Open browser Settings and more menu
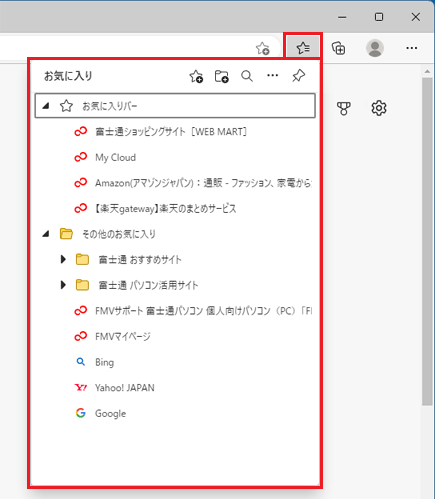The height and width of the screenshot is (499, 435). [x=412, y=48]
